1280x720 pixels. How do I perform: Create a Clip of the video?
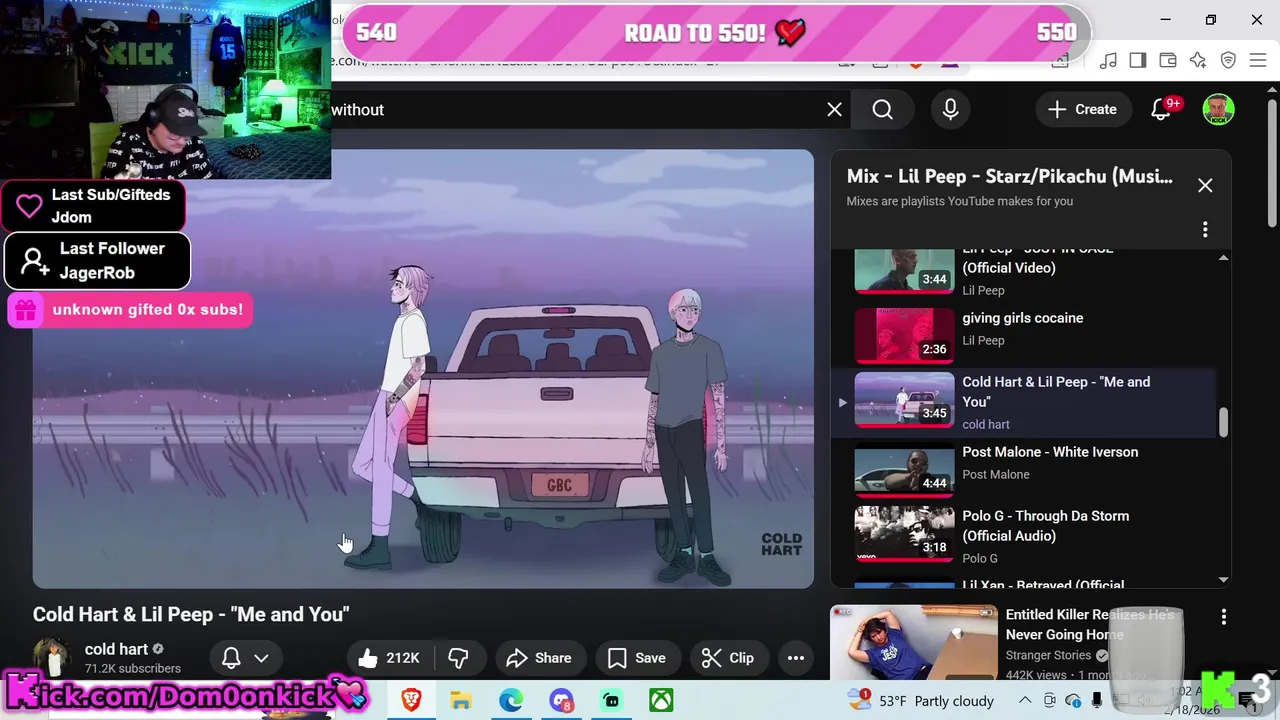tap(727, 658)
